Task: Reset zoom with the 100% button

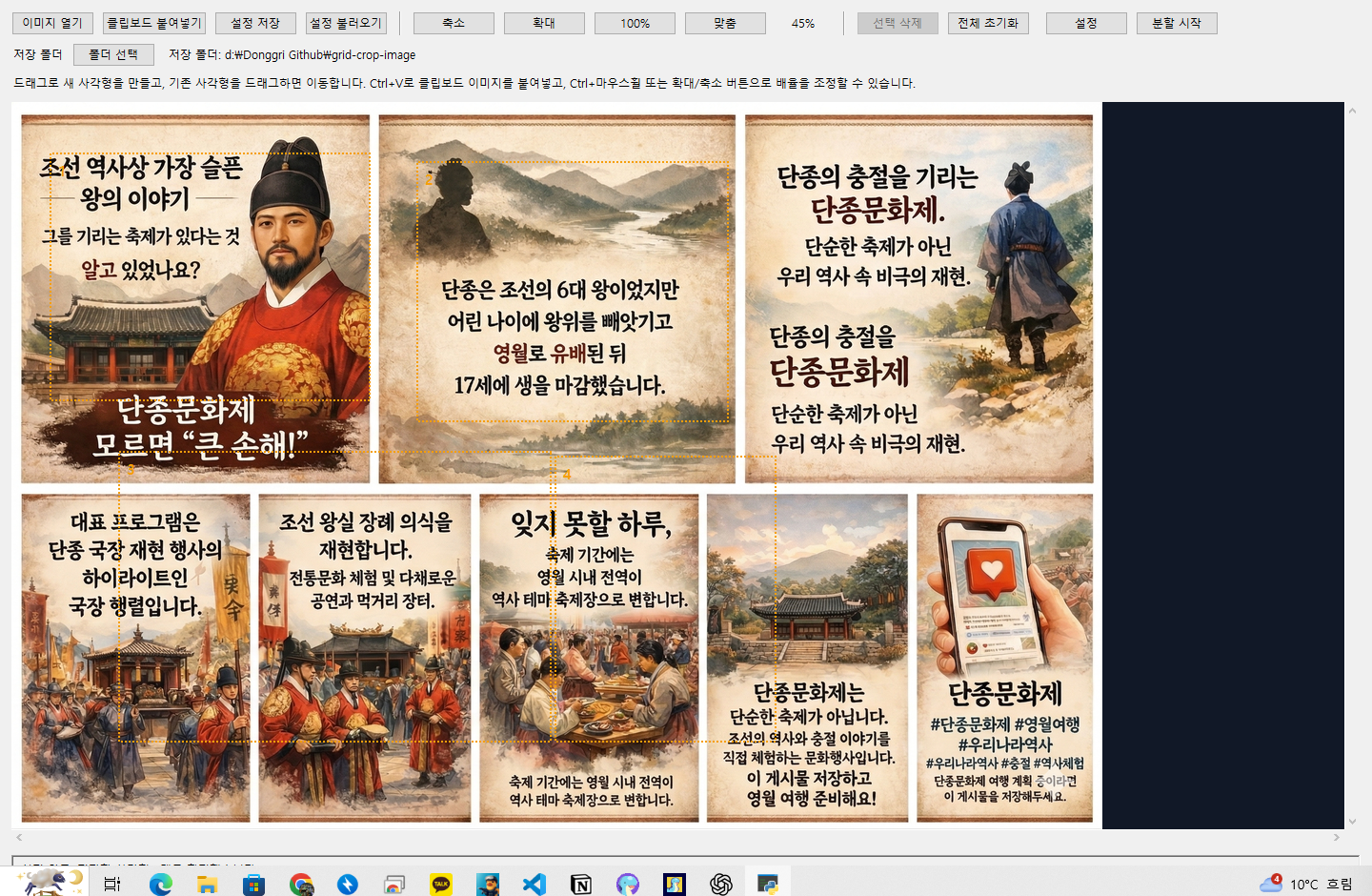Action: pyautogui.click(x=635, y=23)
